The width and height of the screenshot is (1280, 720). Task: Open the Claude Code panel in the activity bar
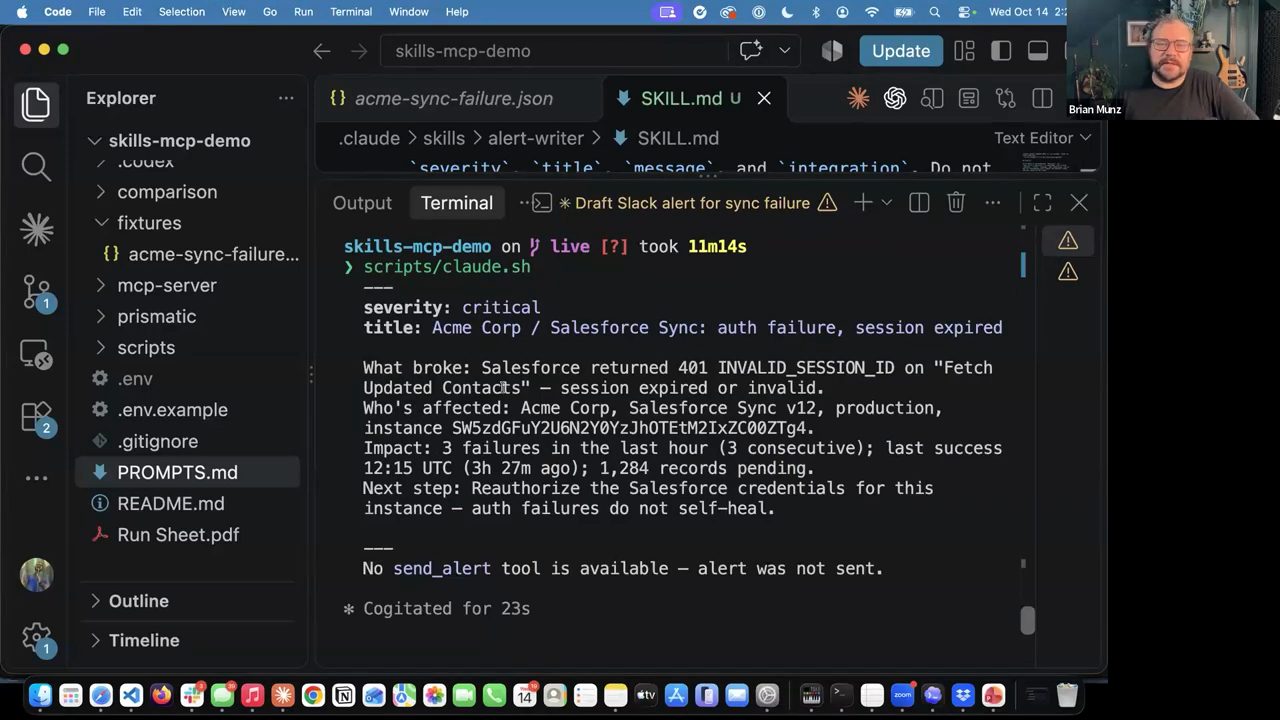click(36, 229)
